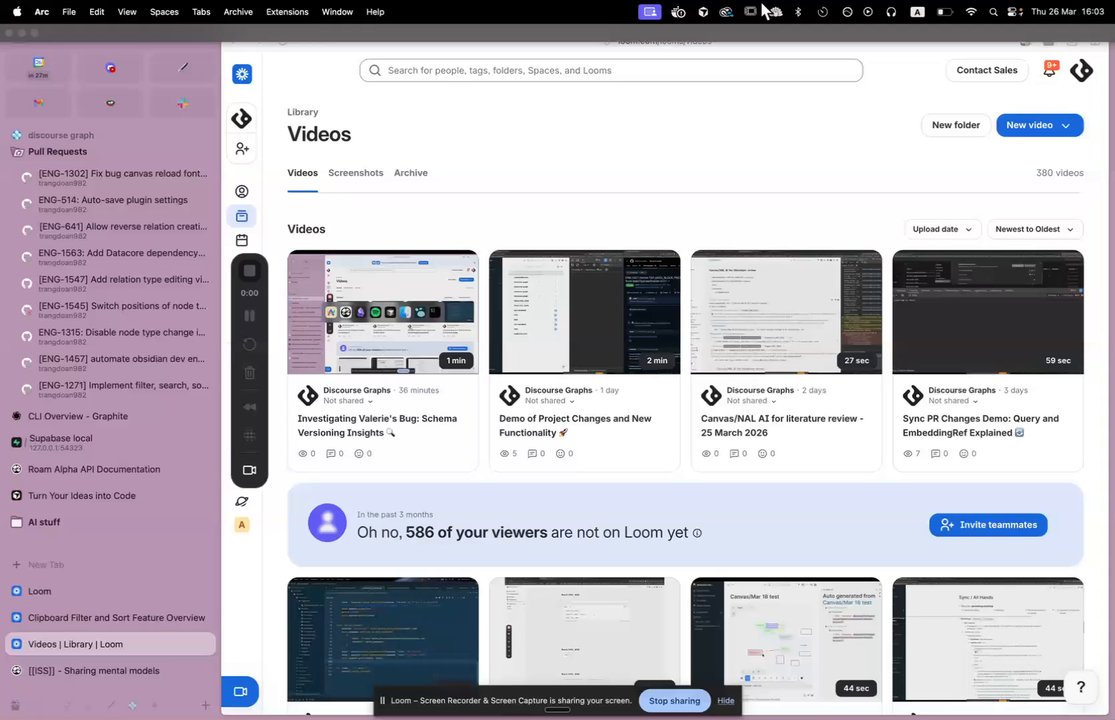
Task: Switch to the Screenshots tab
Action: click(x=356, y=173)
